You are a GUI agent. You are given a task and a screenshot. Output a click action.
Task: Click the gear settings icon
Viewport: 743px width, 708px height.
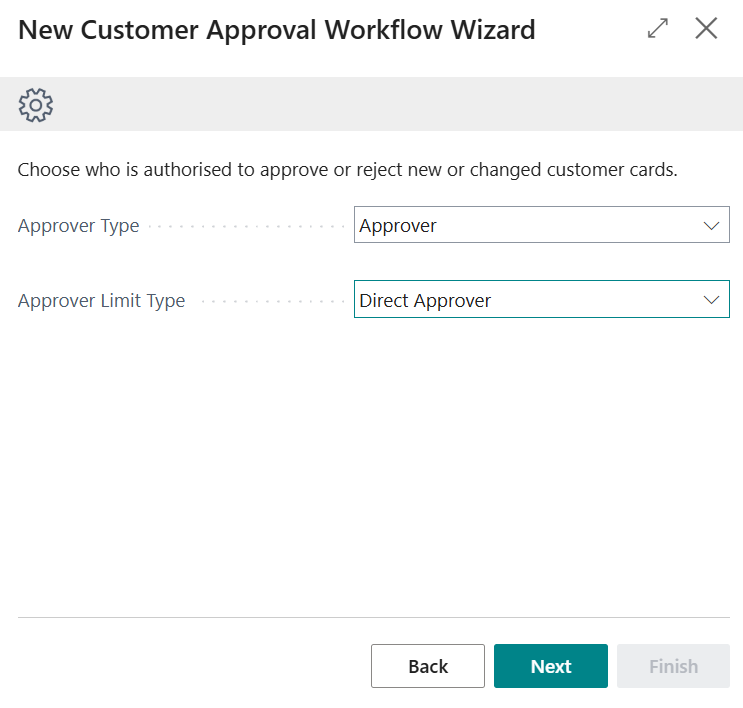pos(36,104)
